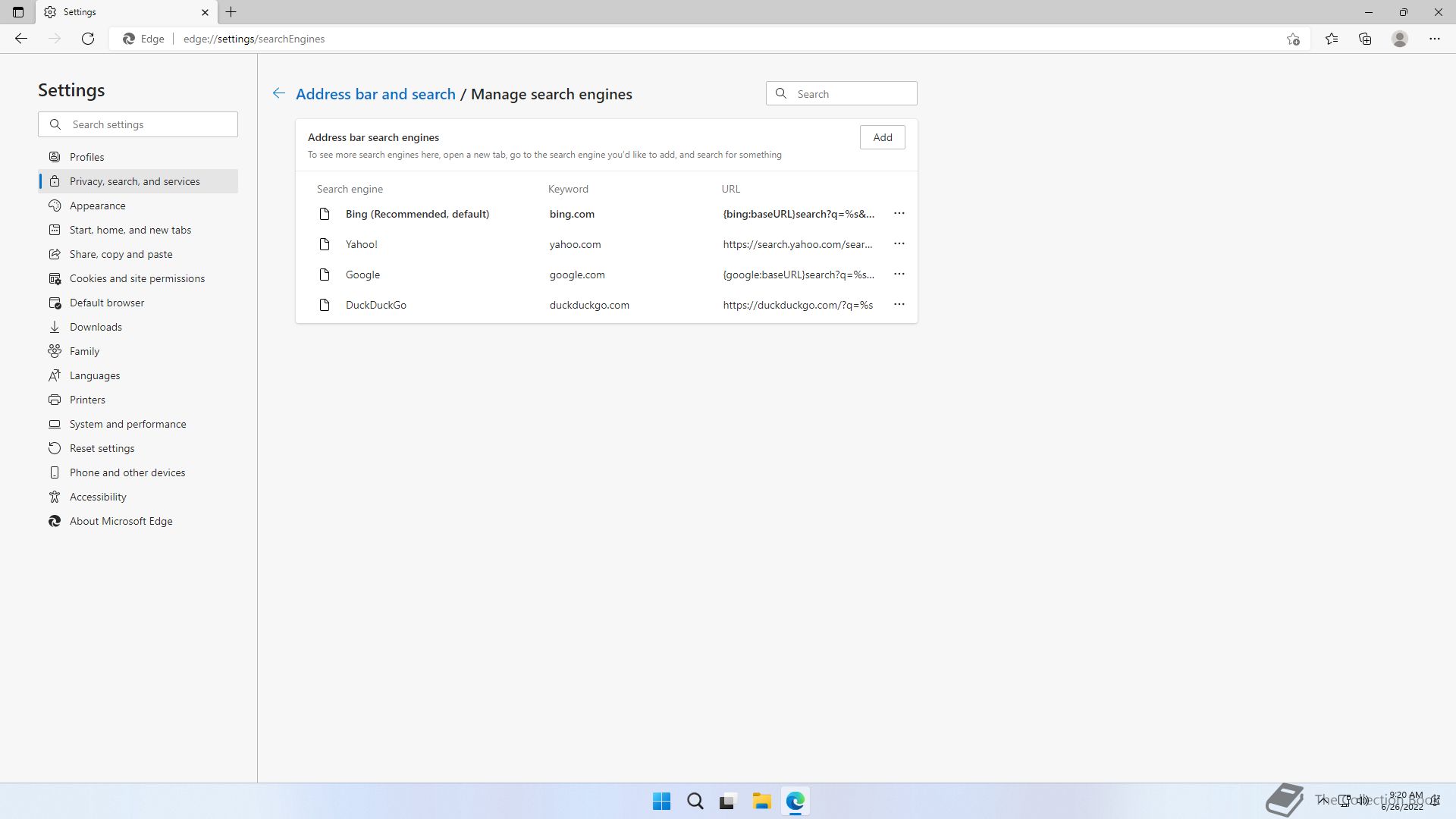Close the Settings tab
Viewport: 1456px width, 819px height.
pos(205,12)
